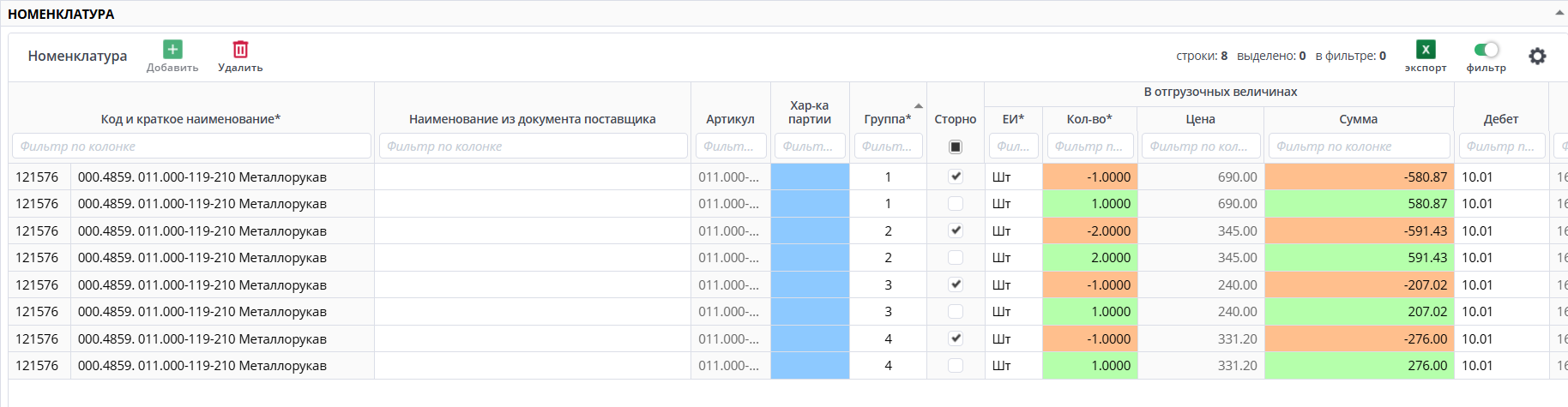Sort by Группа column arrow
Image resolution: width=1568 pixels, height=407 pixels.
919,106
